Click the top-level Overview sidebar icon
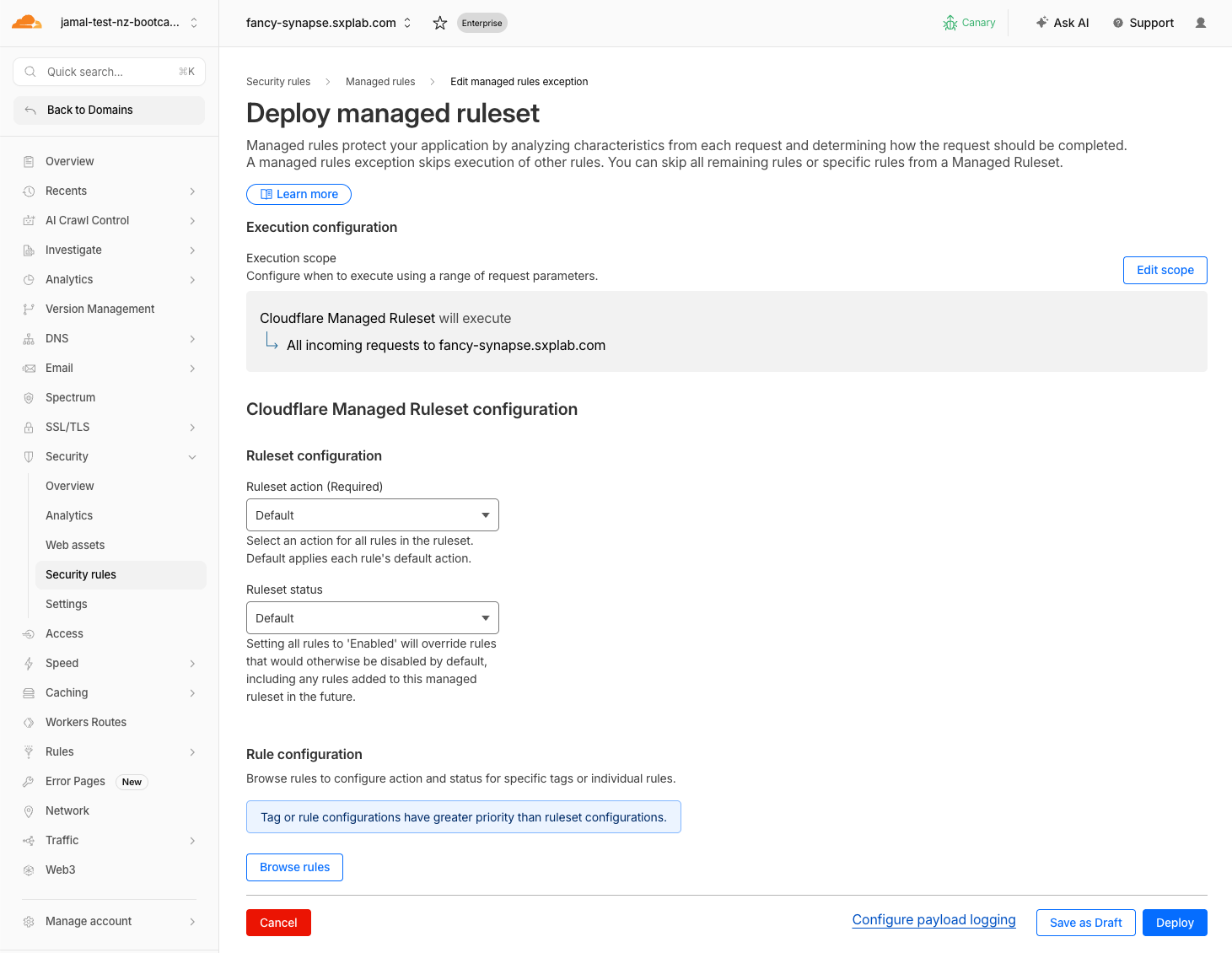This screenshot has height=953, width=1232. [x=29, y=161]
